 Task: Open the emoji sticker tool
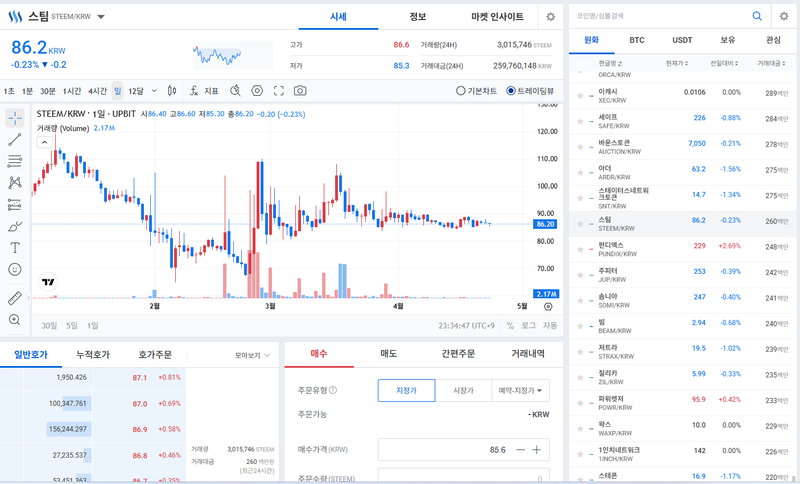pos(15,270)
